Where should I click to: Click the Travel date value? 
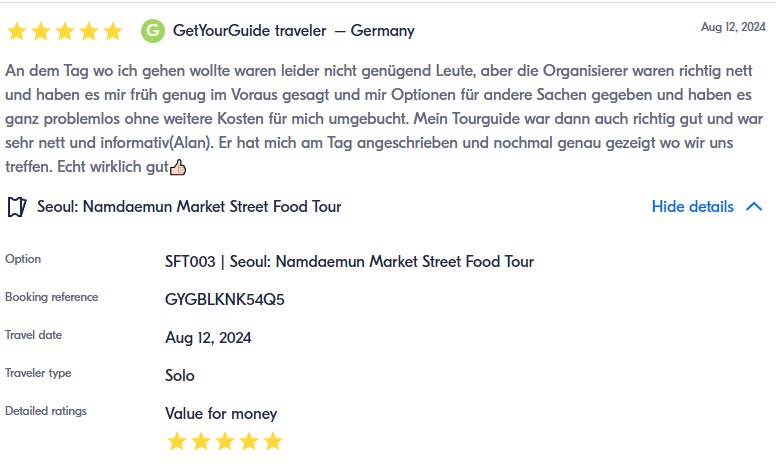tap(208, 338)
